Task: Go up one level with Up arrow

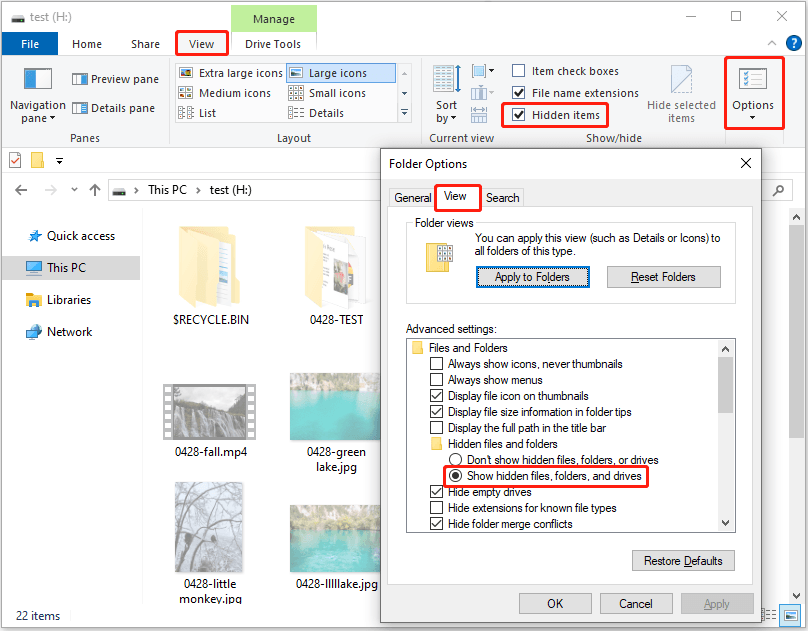Action: click(x=95, y=190)
